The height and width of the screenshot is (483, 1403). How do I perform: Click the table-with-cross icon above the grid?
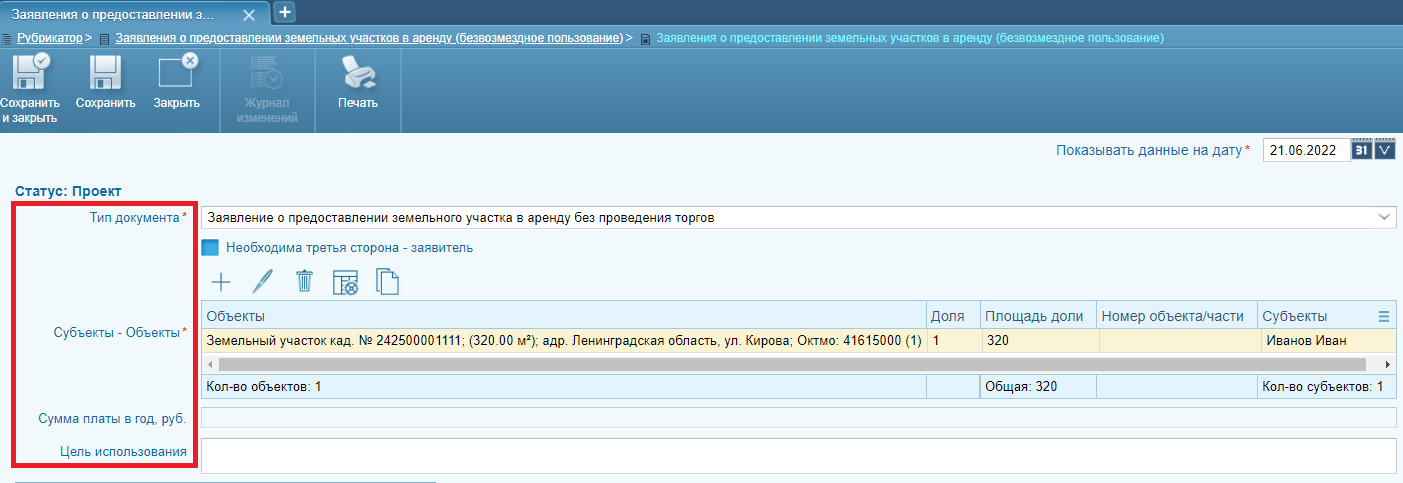345,283
